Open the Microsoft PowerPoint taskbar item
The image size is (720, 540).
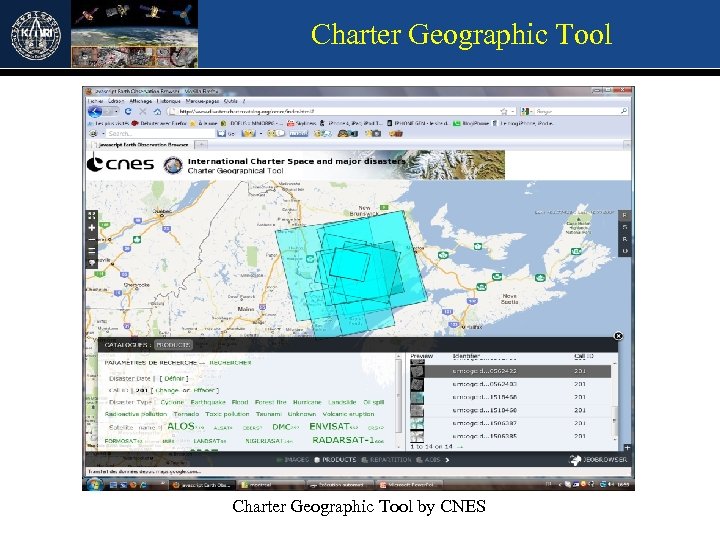[410, 484]
